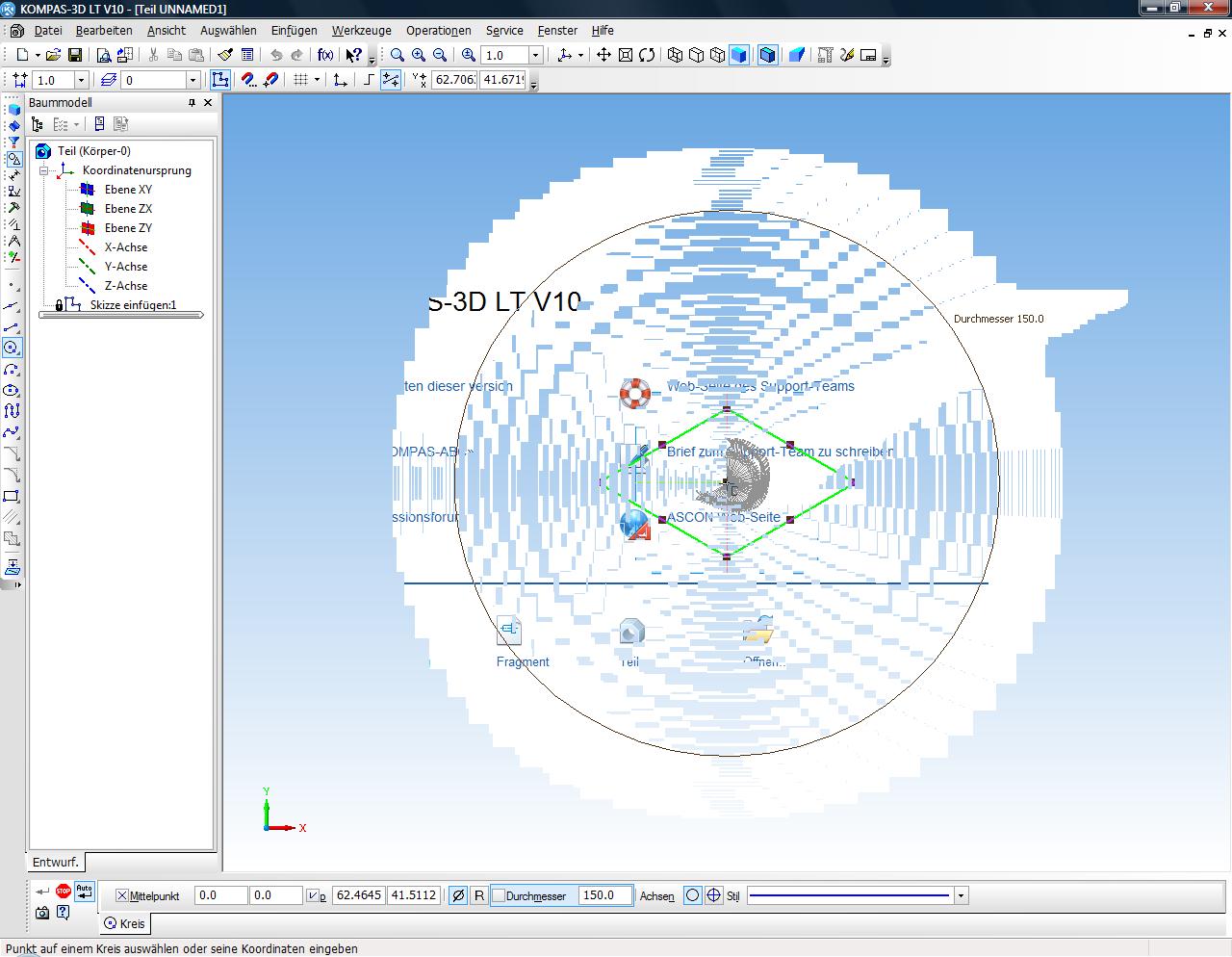Select the rectangle tool in left toolbar
Screen dimensions: 1232x957
[x=12, y=496]
